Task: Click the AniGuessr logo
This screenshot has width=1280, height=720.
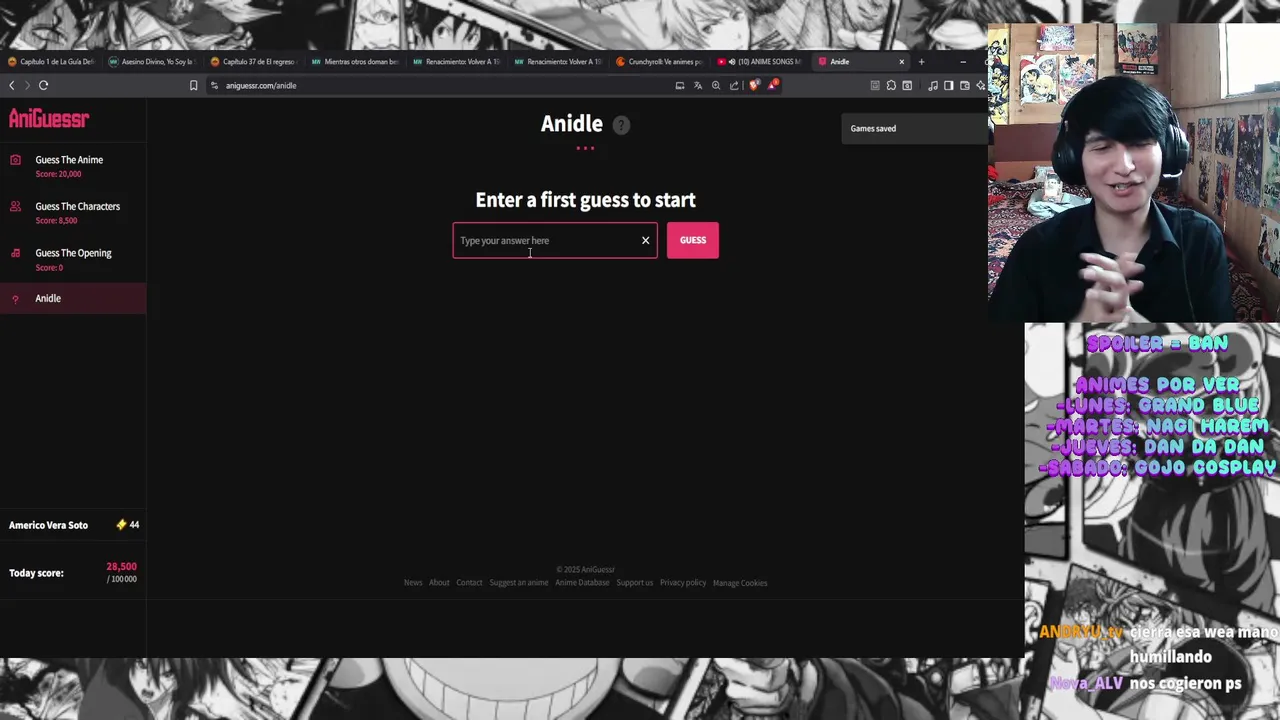Action: point(49,119)
